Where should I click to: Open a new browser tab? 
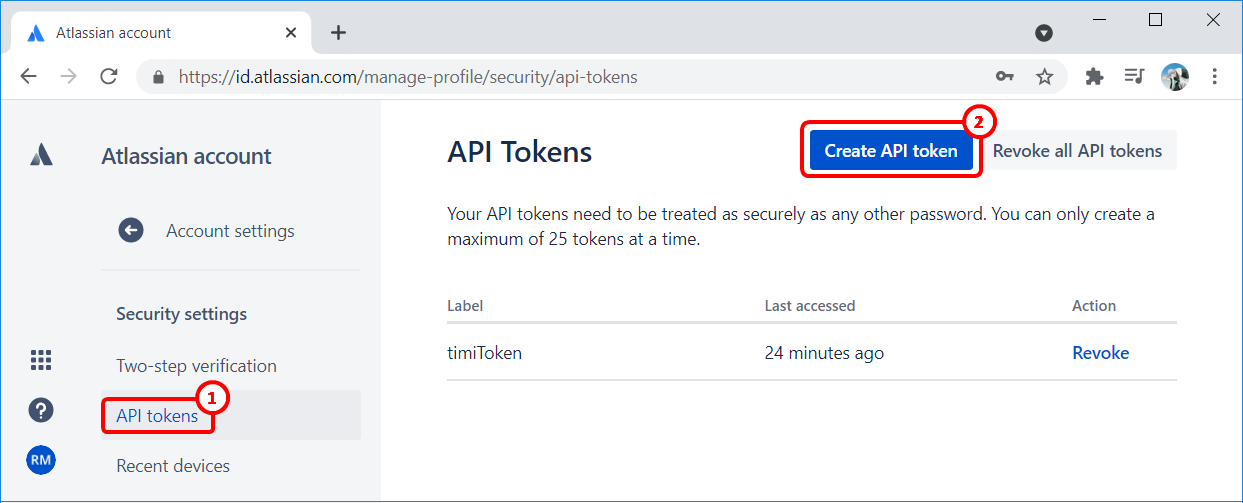point(338,32)
